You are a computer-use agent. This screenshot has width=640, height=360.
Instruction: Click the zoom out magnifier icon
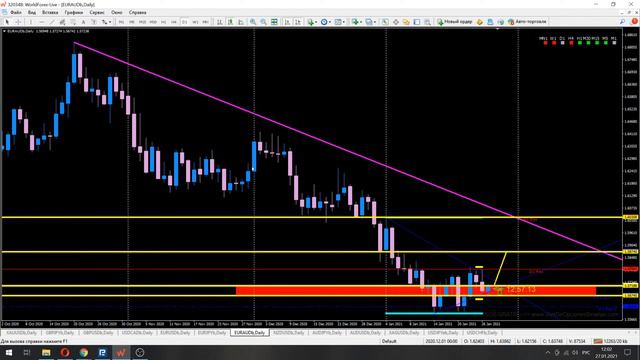click(264, 22)
